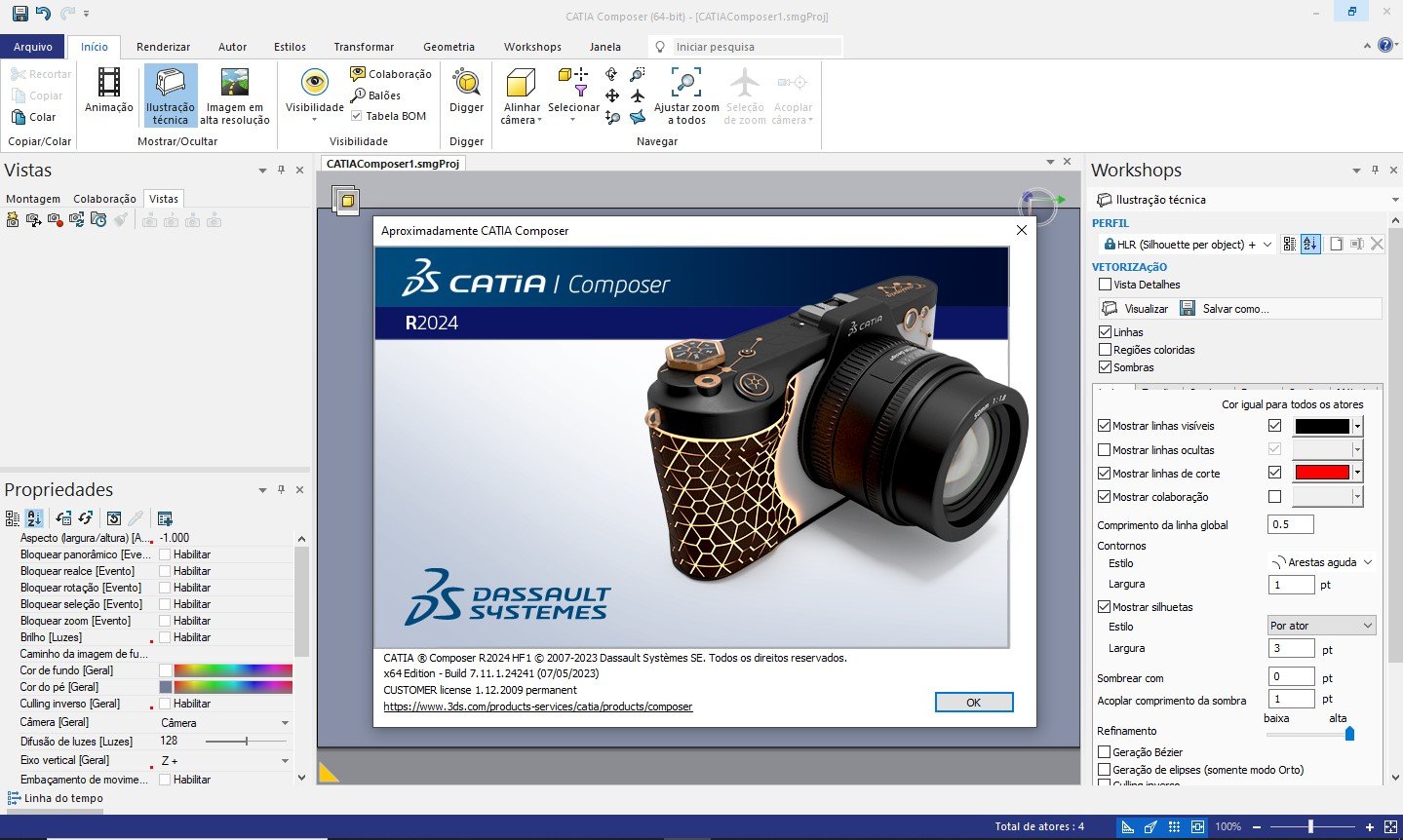Switch to the Renderizar ribbon tab
The width and height of the screenshot is (1403, 840).
pyautogui.click(x=163, y=47)
